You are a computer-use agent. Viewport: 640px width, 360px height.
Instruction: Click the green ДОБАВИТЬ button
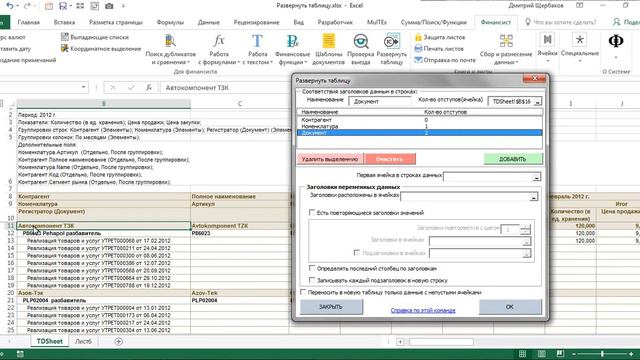513,159
